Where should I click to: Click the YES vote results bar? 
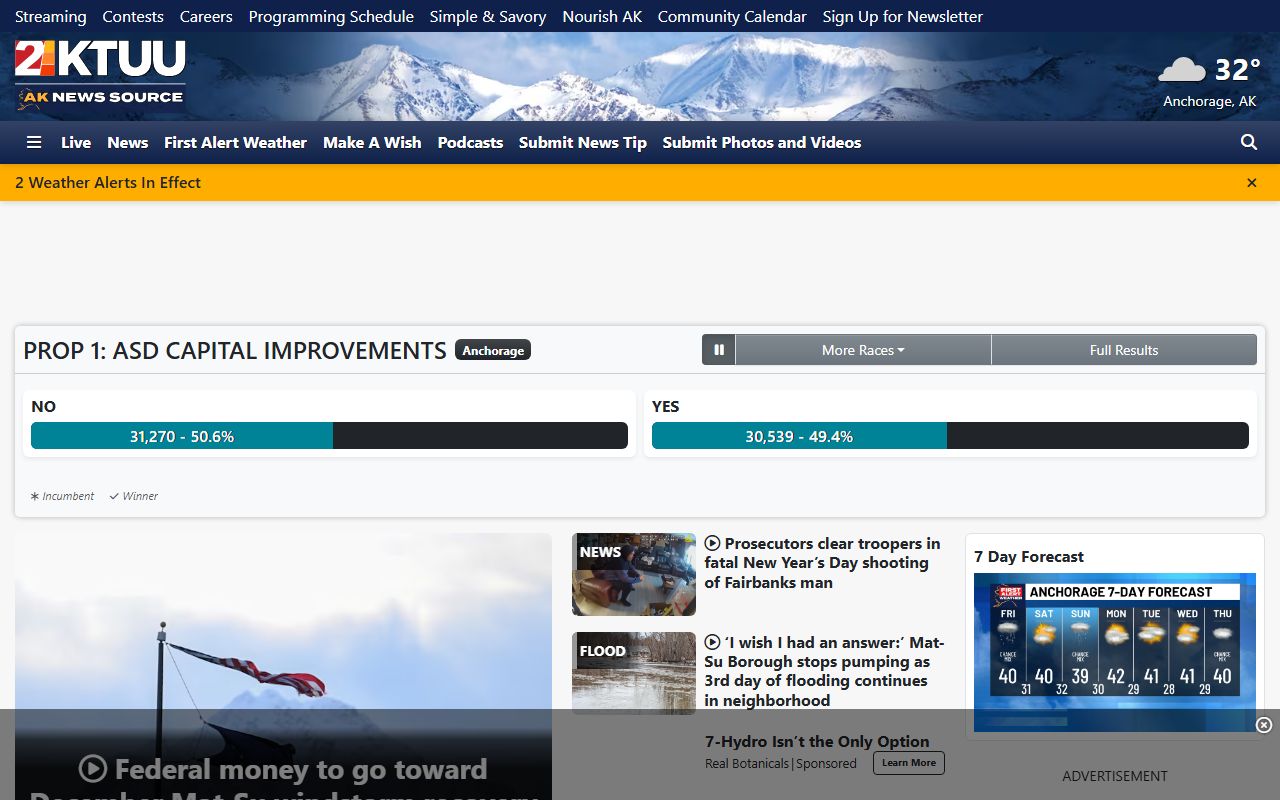coord(950,436)
